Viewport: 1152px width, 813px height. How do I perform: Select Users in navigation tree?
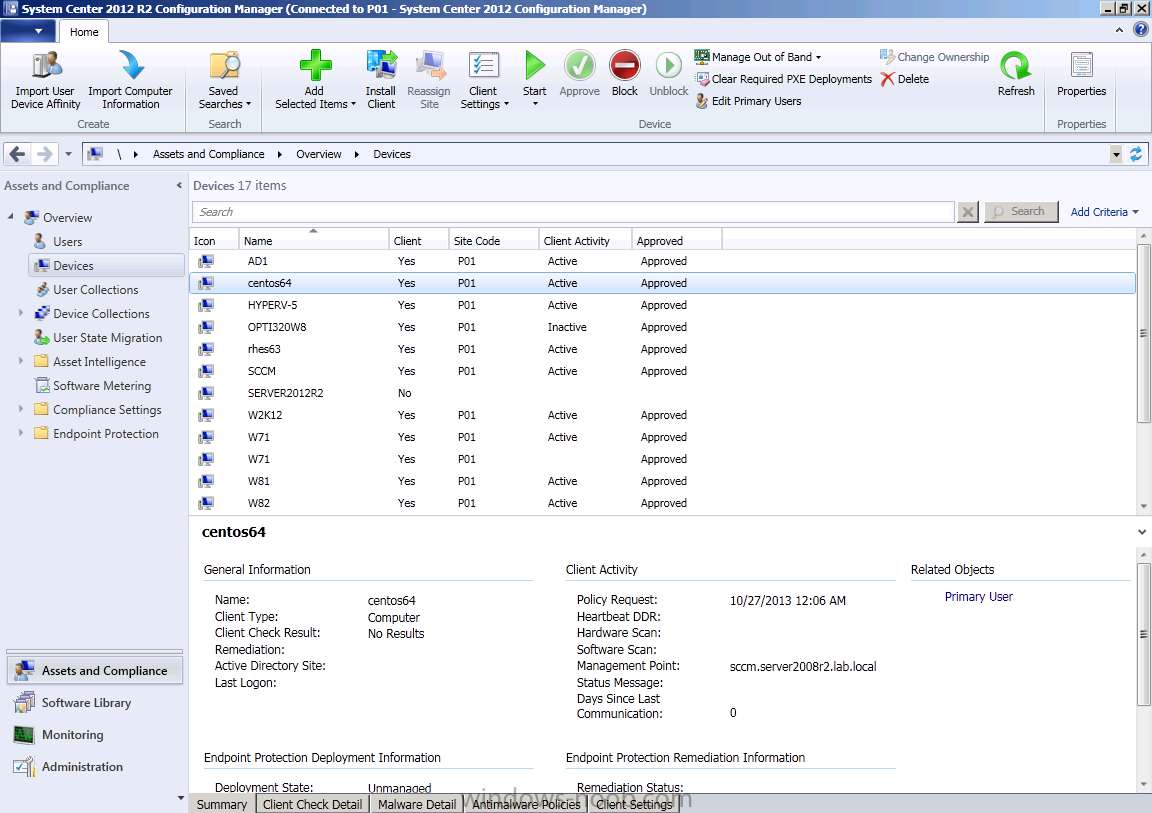pyautogui.click(x=67, y=242)
